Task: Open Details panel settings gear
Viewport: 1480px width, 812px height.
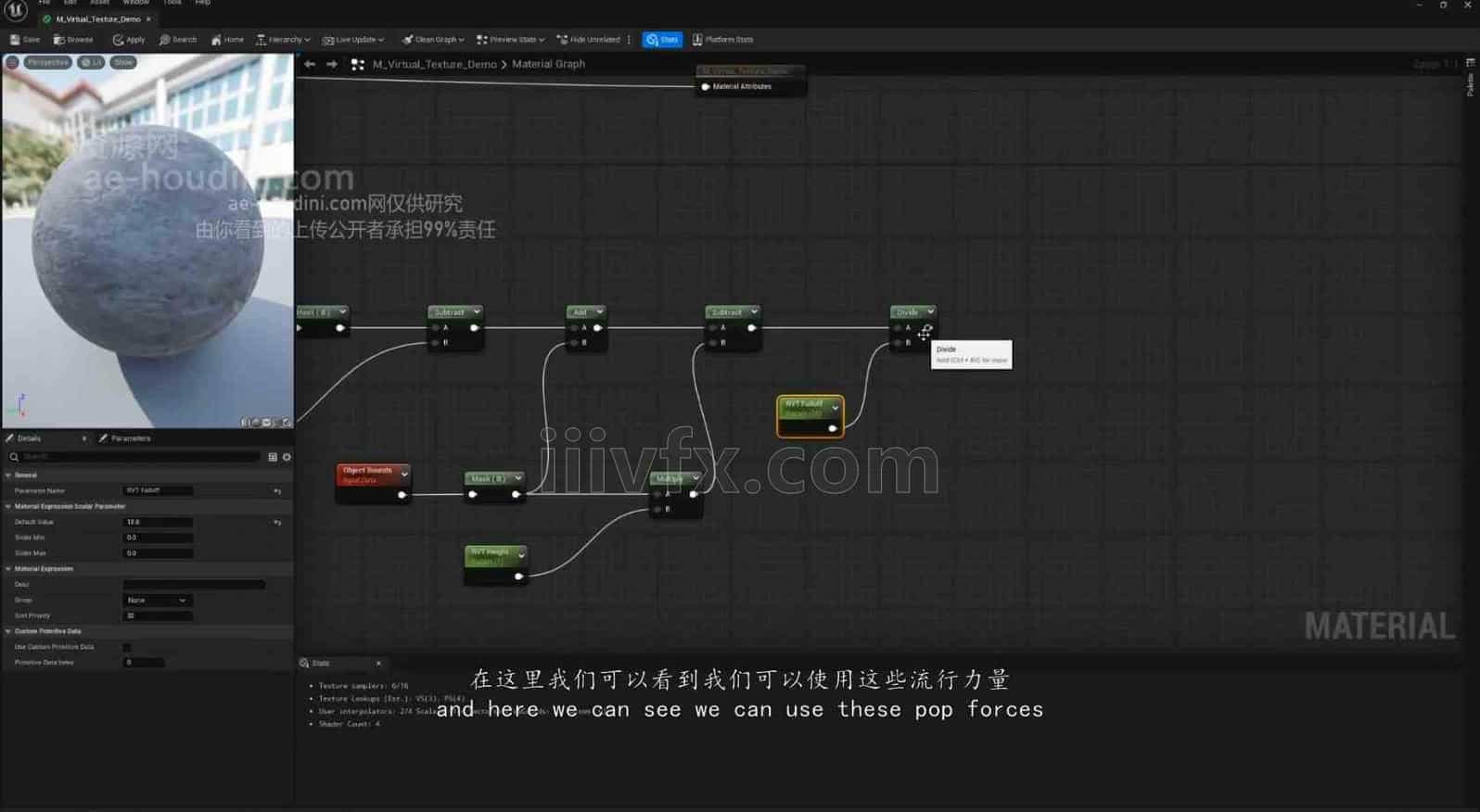Action: 287,457
